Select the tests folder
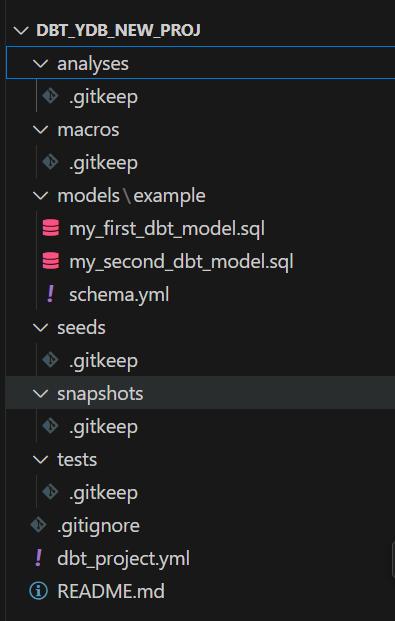 pyautogui.click(x=200, y=459)
